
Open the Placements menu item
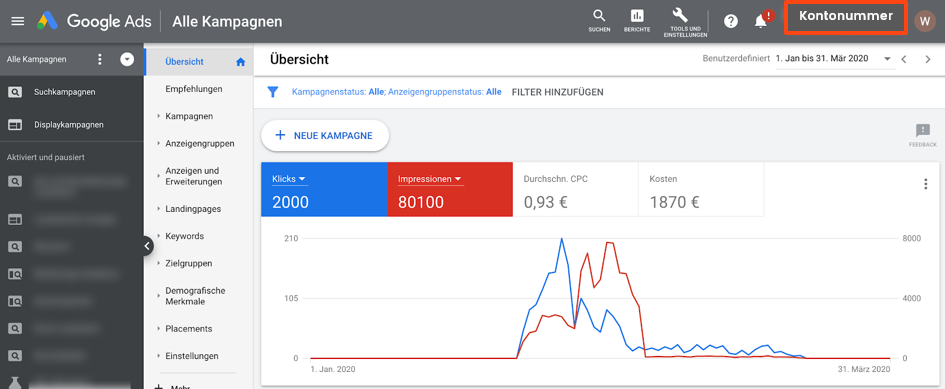[189, 329]
